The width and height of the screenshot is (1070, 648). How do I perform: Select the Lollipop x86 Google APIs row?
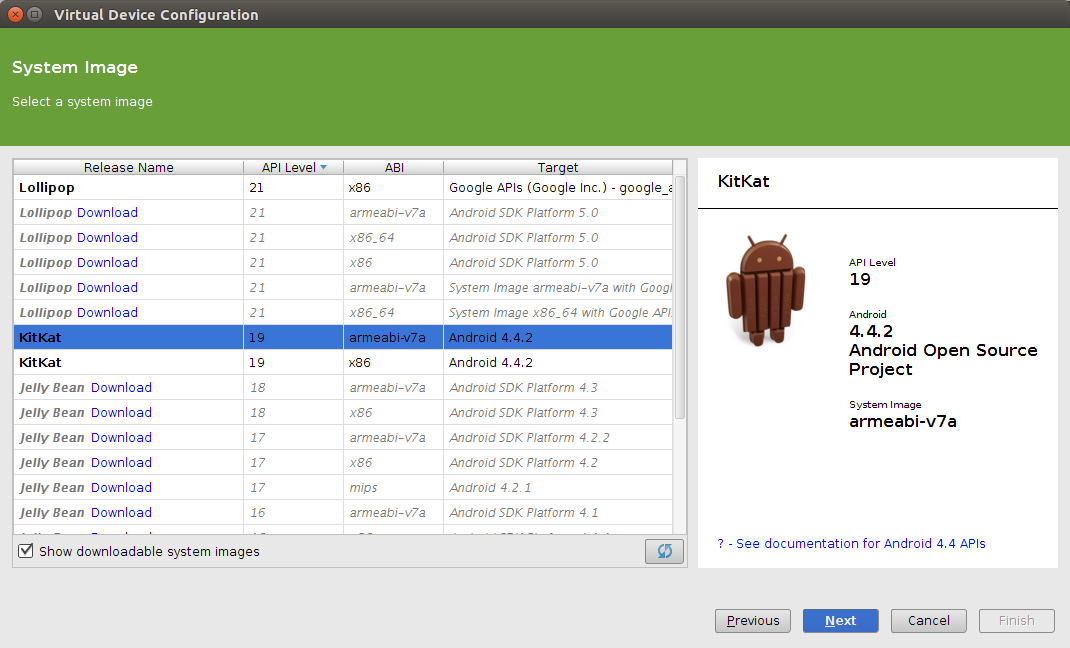point(343,188)
